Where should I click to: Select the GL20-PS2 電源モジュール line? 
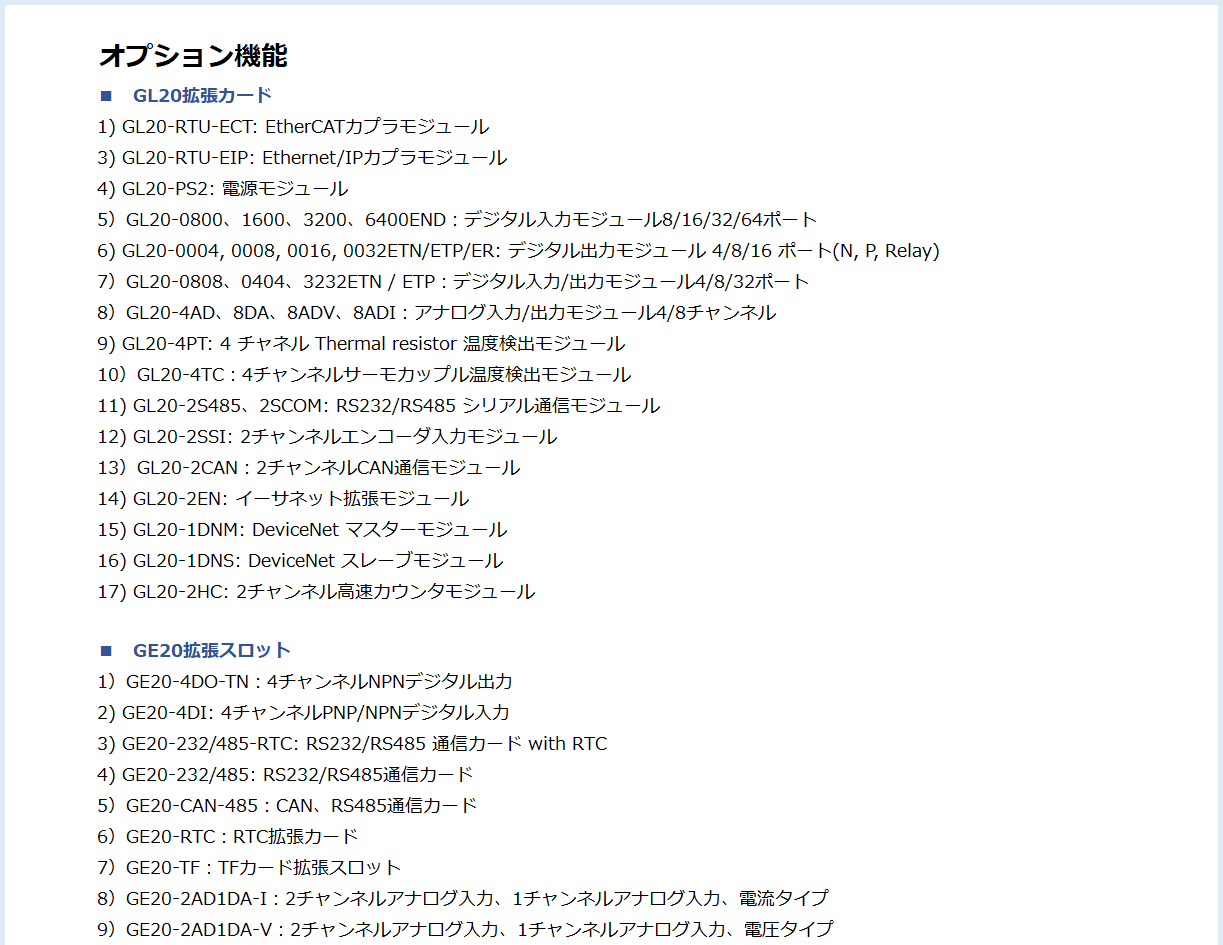point(223,189)
